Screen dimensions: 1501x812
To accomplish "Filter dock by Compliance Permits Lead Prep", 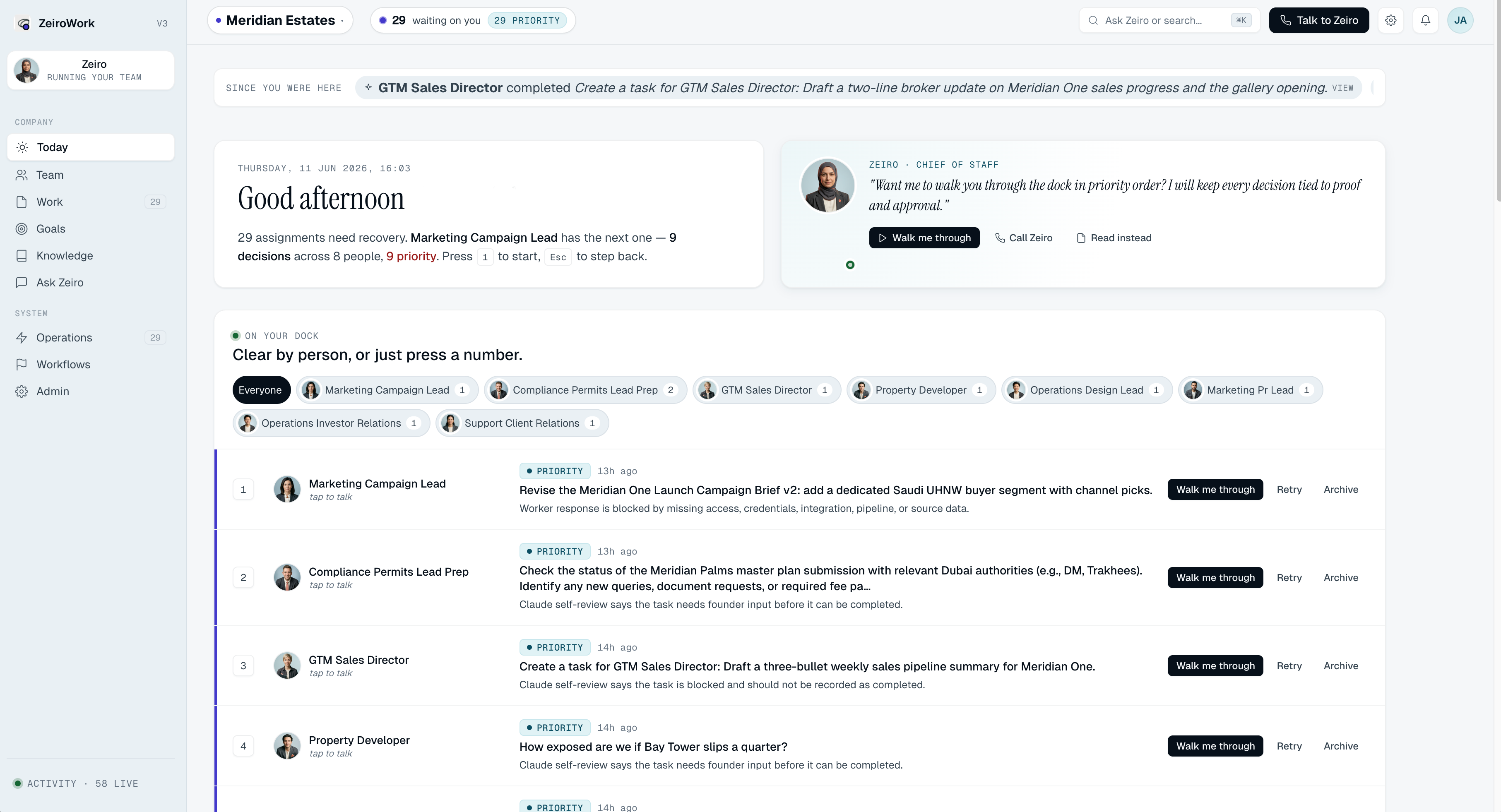I will pyautogui.click(x=585, y=390).
